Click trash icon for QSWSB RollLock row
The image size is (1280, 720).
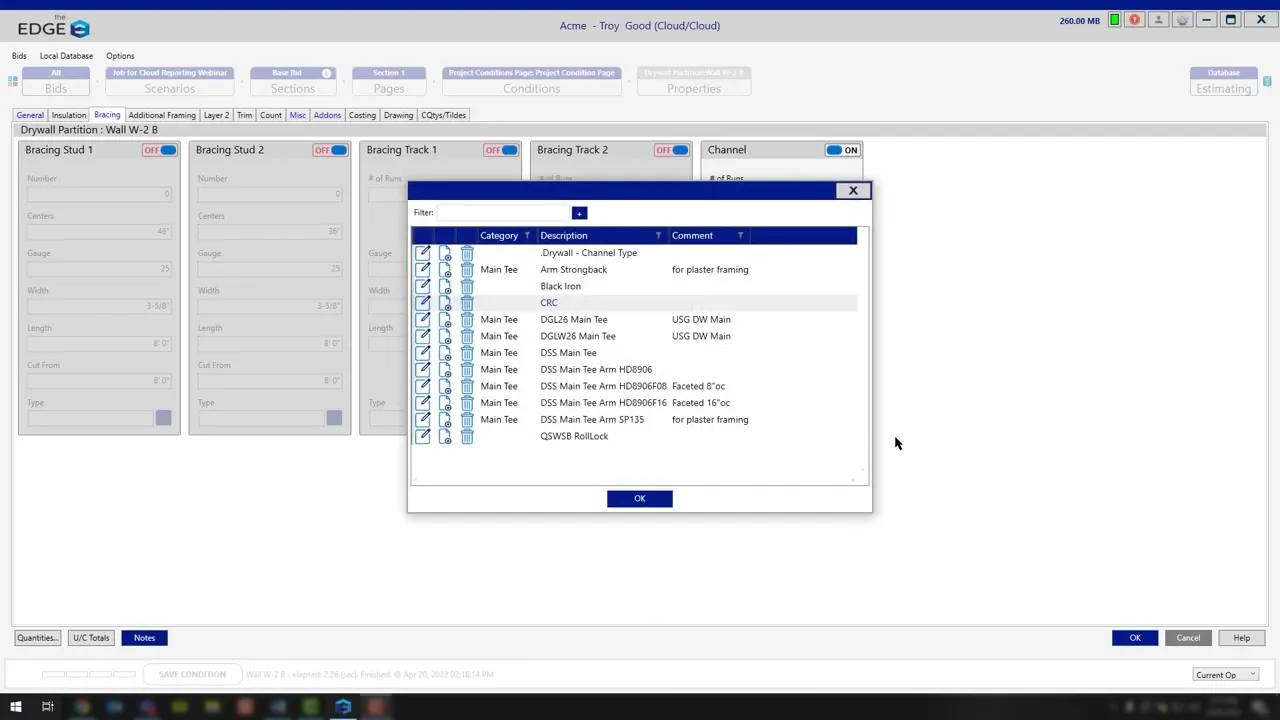click(x=467, y=437)
